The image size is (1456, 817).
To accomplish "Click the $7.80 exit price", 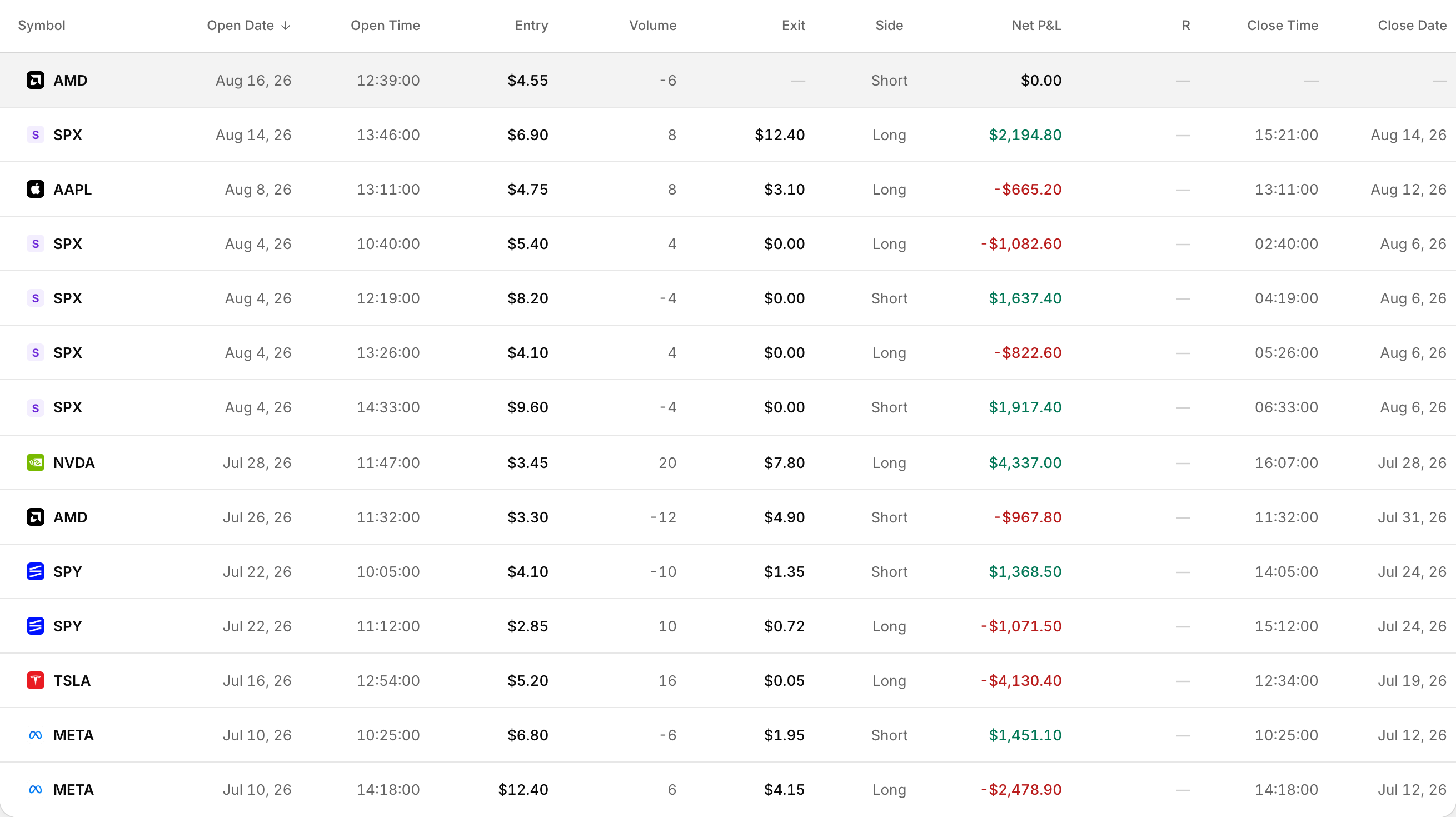I will click(785, 463).
